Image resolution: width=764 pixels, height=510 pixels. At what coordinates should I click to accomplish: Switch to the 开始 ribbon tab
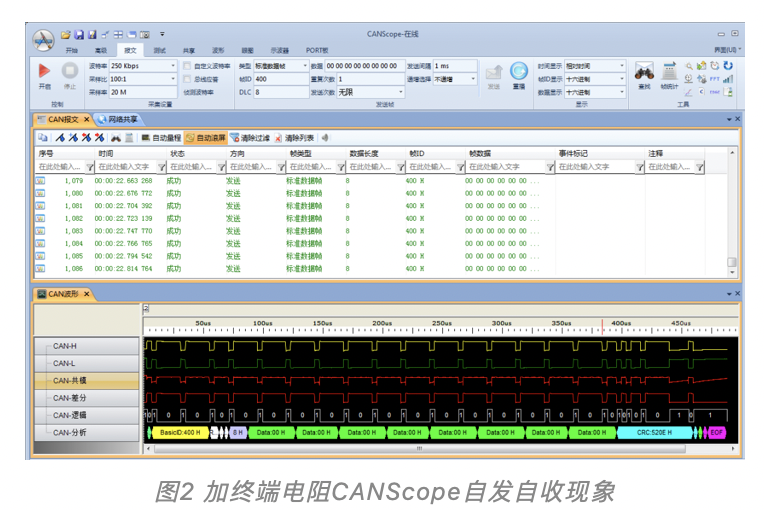tap(72, 50)
